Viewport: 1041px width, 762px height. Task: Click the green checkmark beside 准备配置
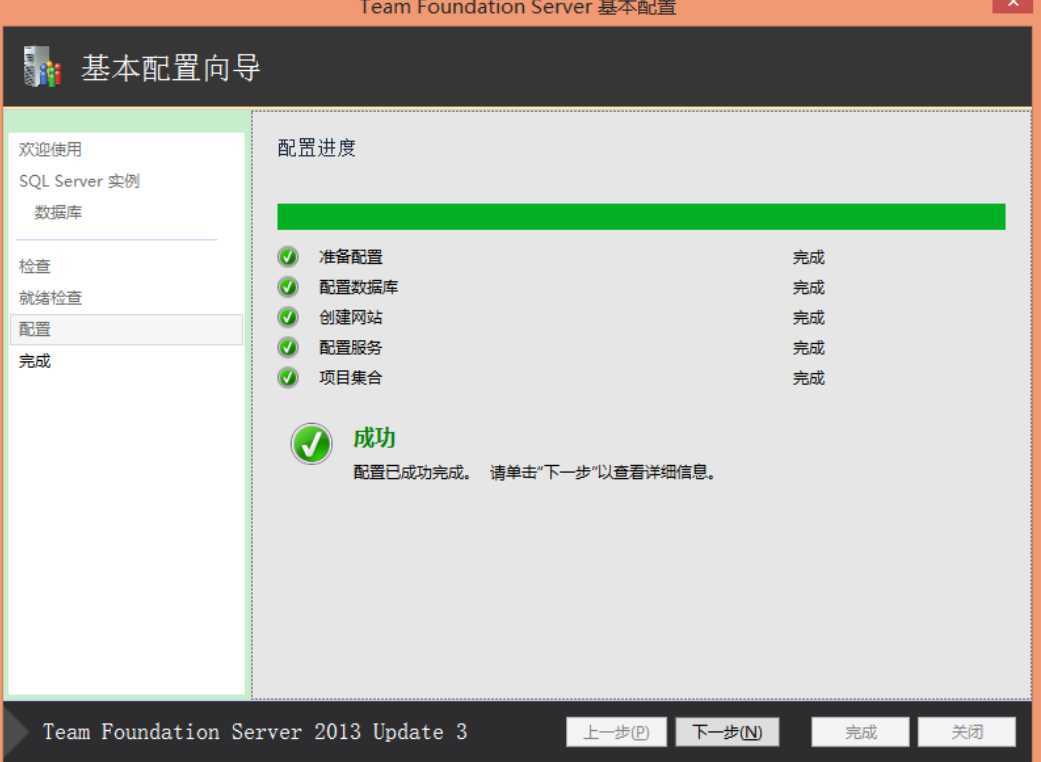tap(290, 257)
